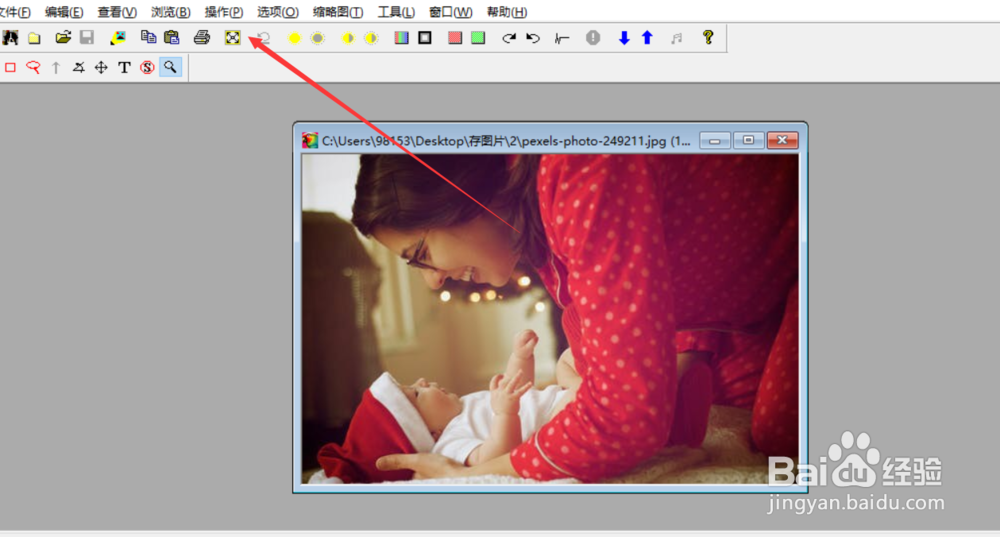Click the greyed floppy disk save icon

(x=87, y=38)
